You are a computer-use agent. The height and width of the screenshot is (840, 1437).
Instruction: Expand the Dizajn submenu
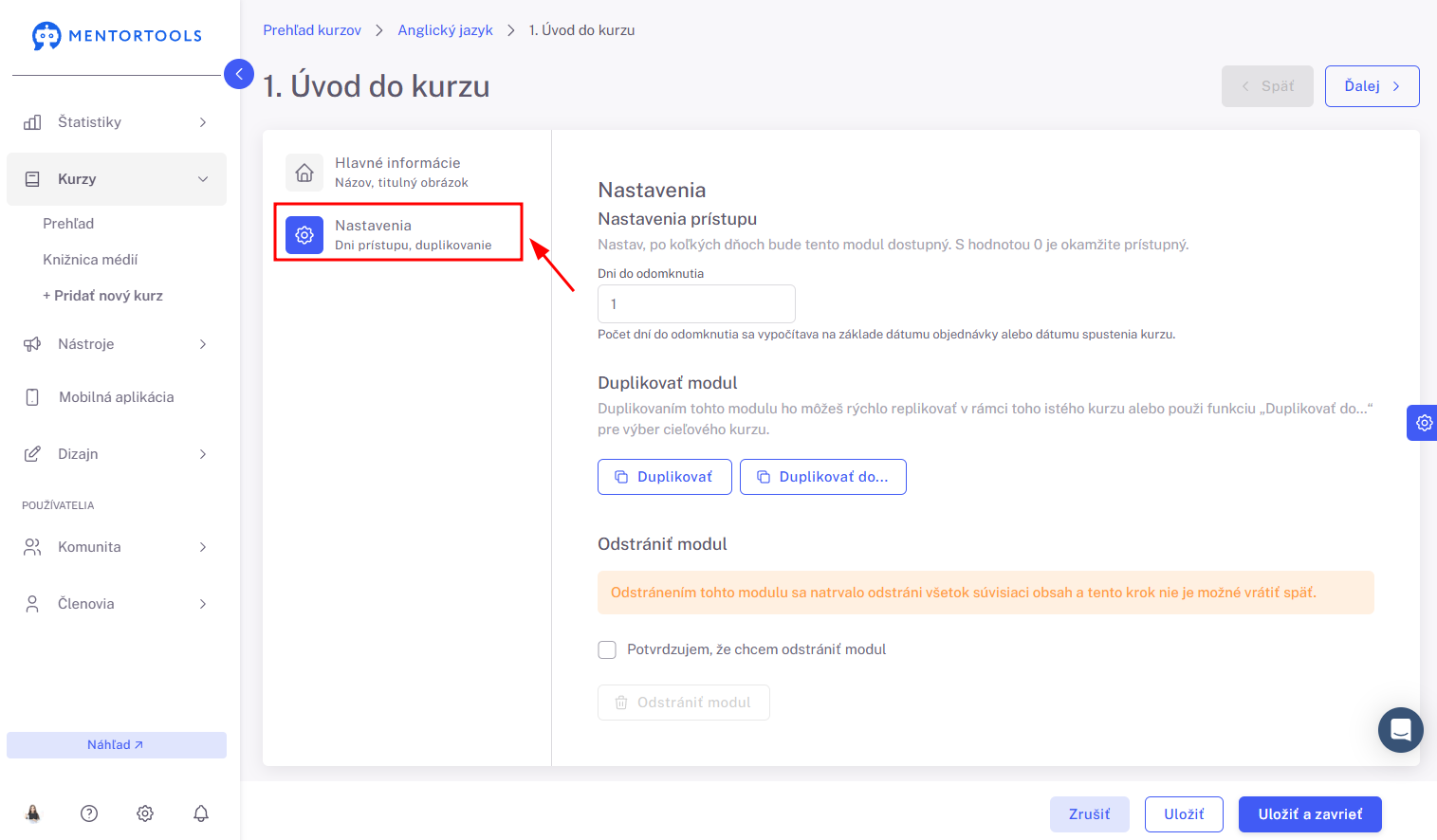point(117,454)
